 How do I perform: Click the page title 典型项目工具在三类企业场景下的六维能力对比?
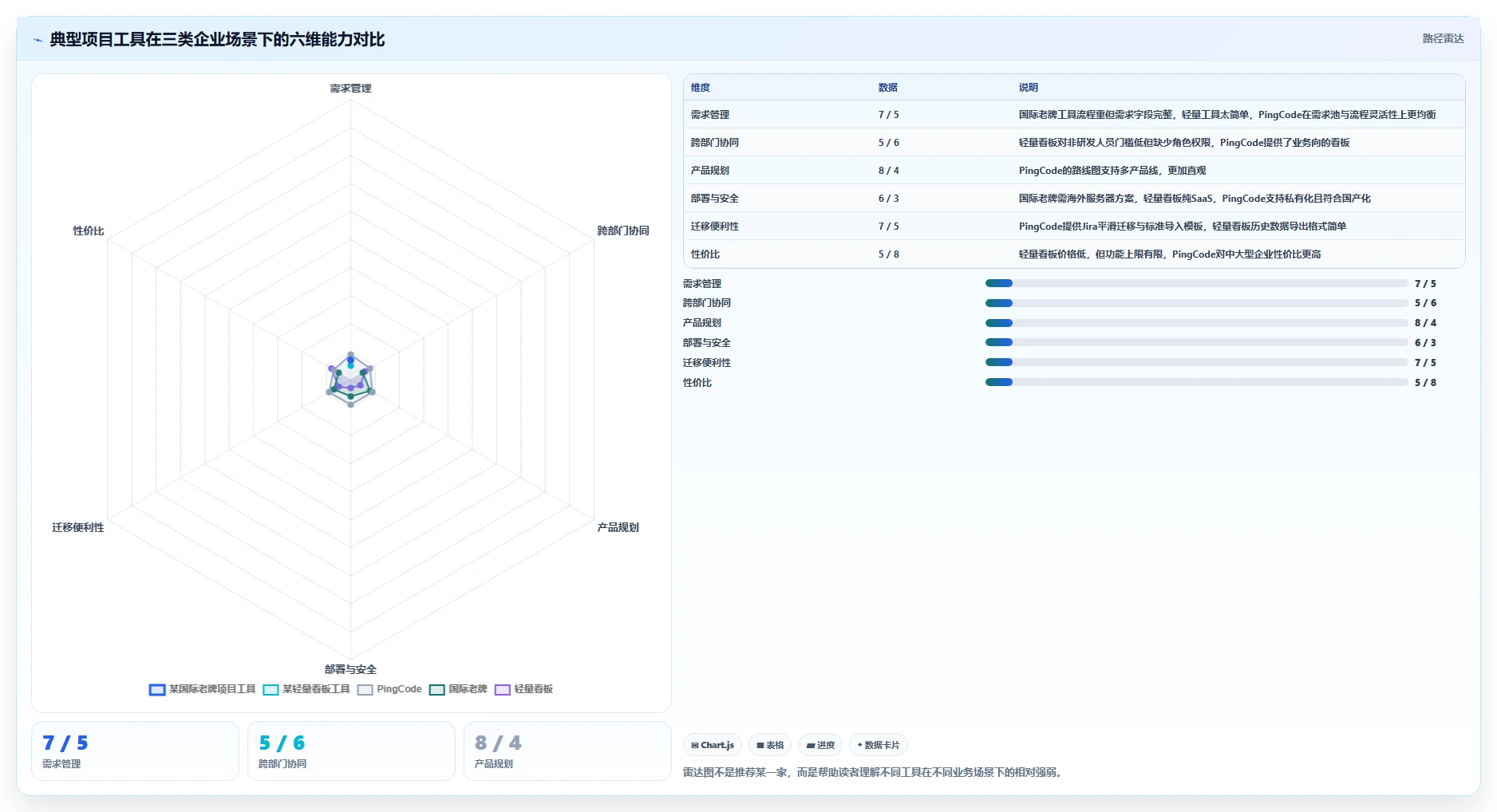[217, 40]
